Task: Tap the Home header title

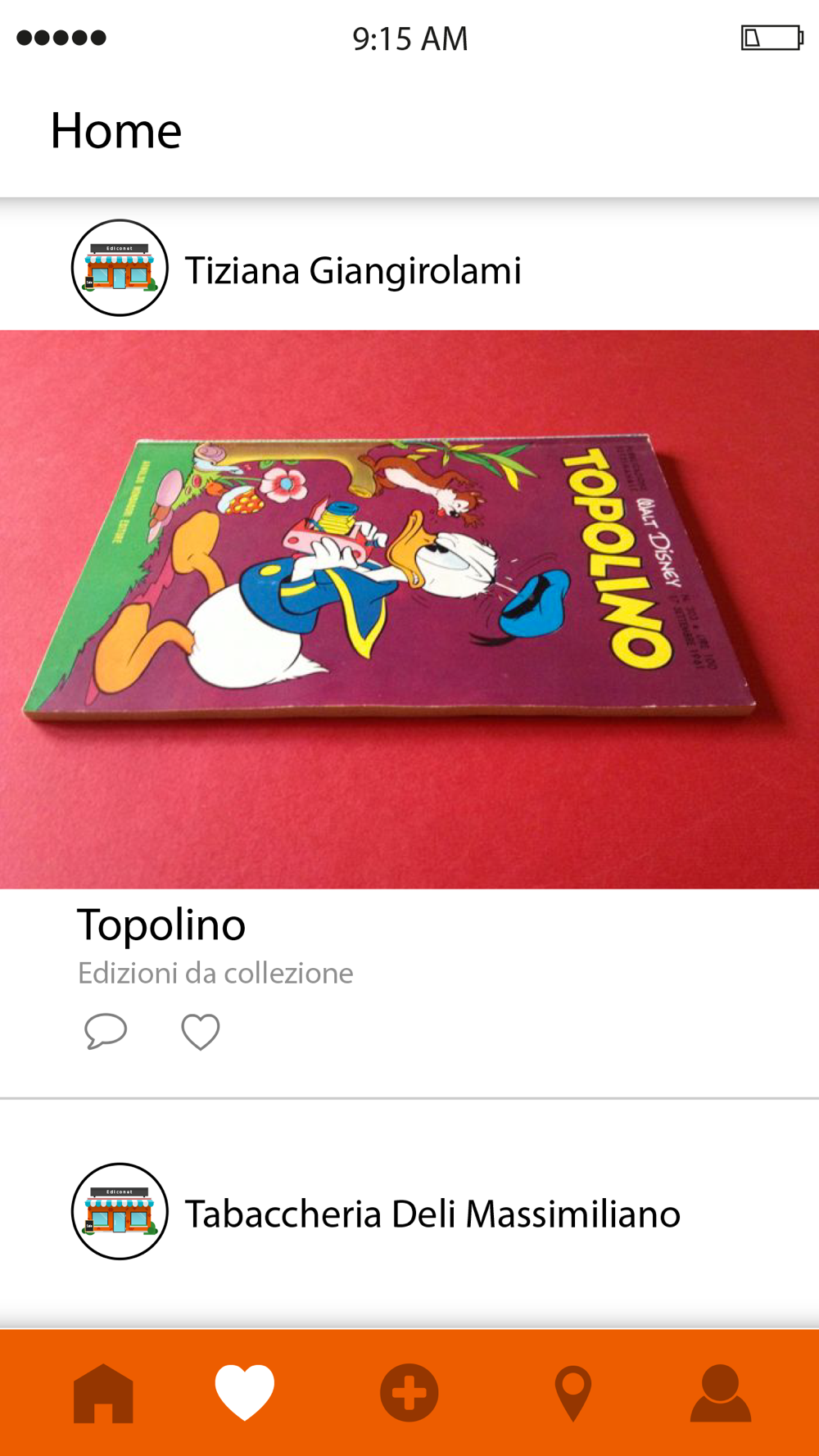Action: click(x=115, y=130)
